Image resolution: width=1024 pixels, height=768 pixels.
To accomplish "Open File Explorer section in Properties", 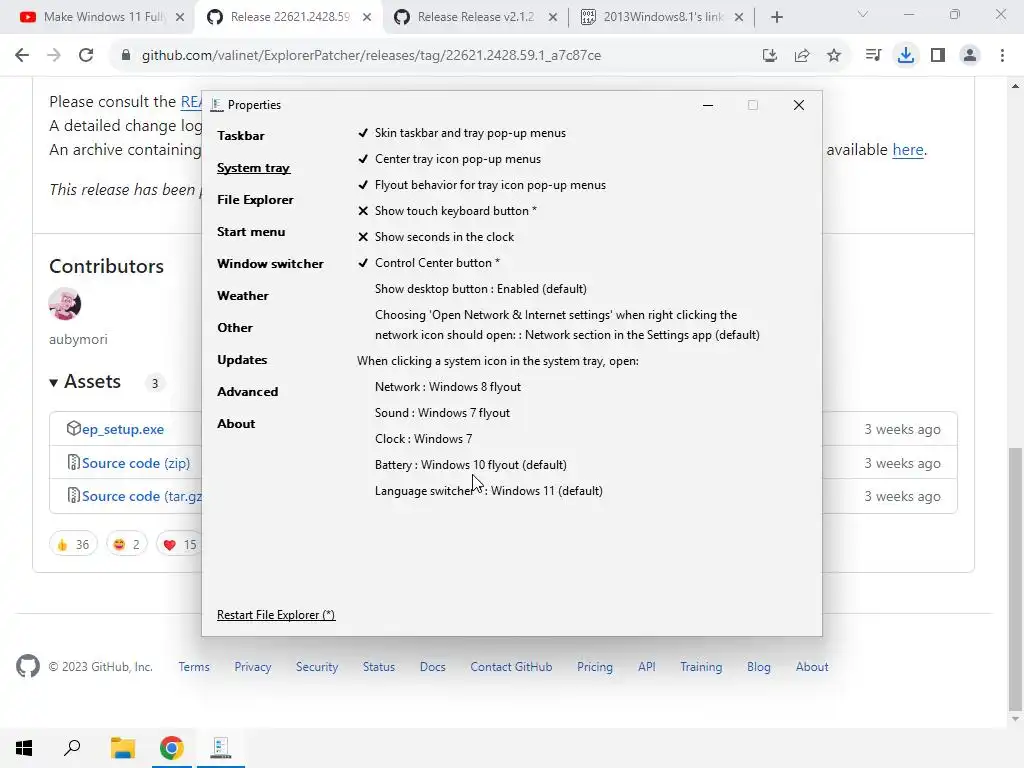I will [255, 200].
